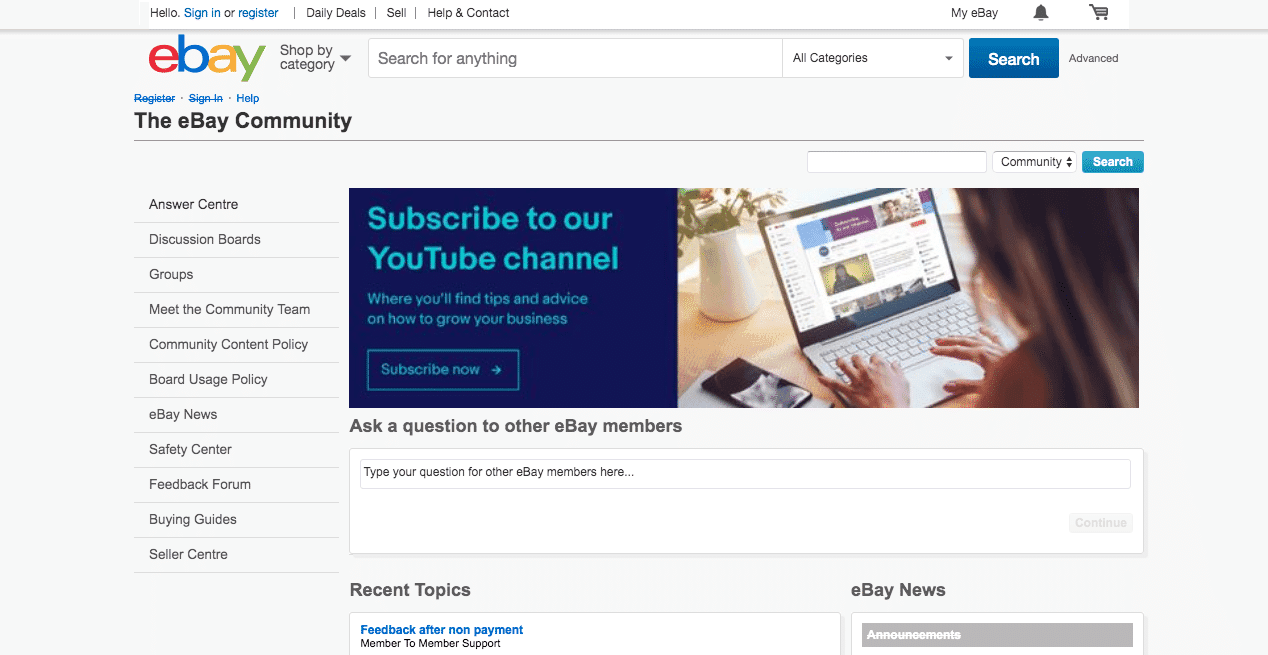Click the Announcements heading in eBay News
This screenshot has height=655, width=1268.
click(x=914, y=635)
